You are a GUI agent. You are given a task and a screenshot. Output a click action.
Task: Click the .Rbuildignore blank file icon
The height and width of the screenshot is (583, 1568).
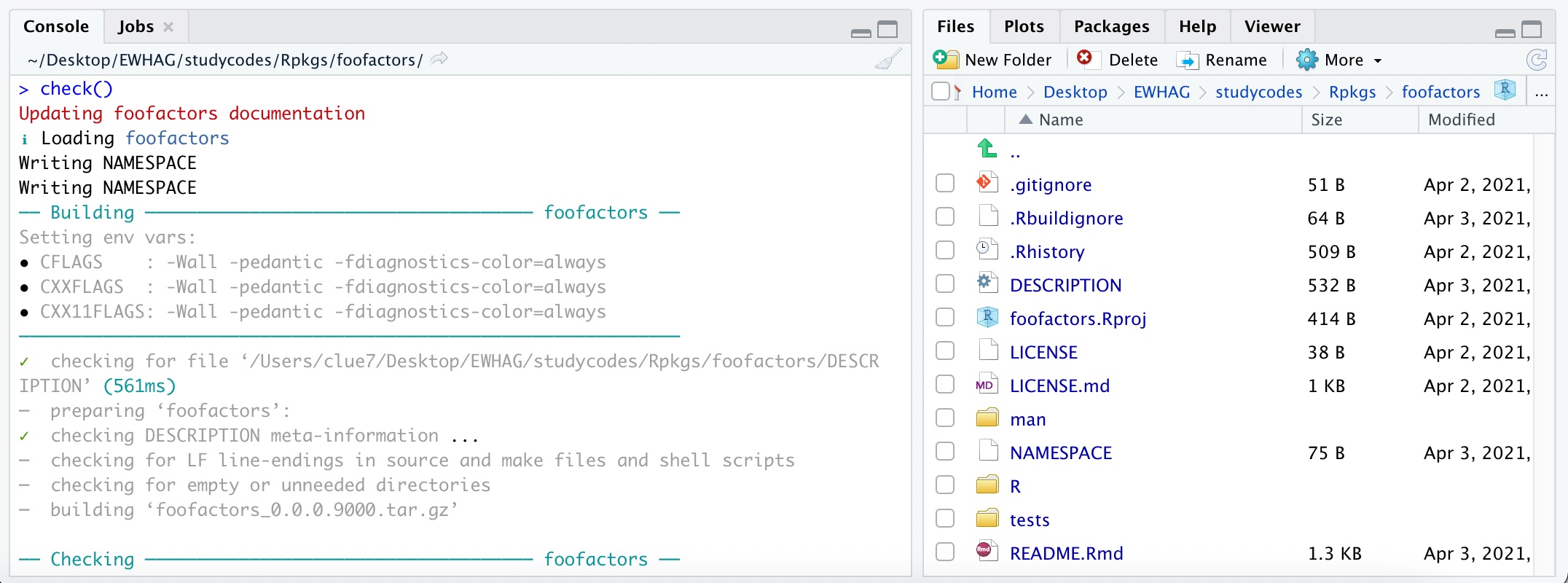pyautogui.click(x=989, y=216)
